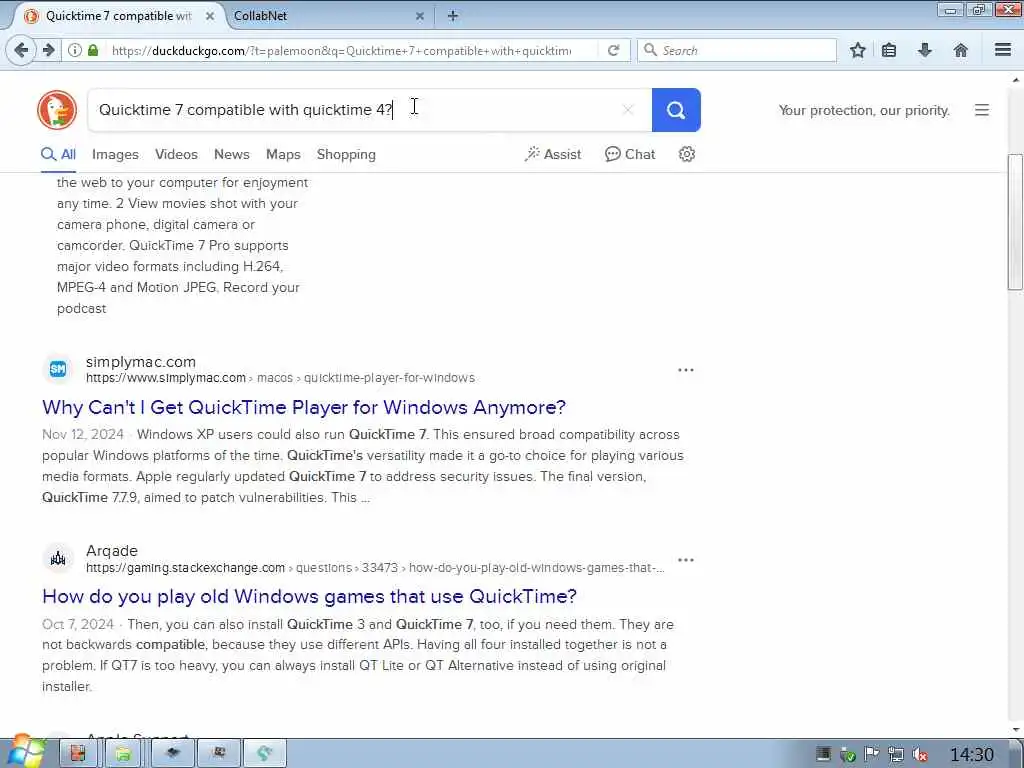Go back with the browser Back arrow
This screenshot has height=768, width=1024.
coord(21,50)
